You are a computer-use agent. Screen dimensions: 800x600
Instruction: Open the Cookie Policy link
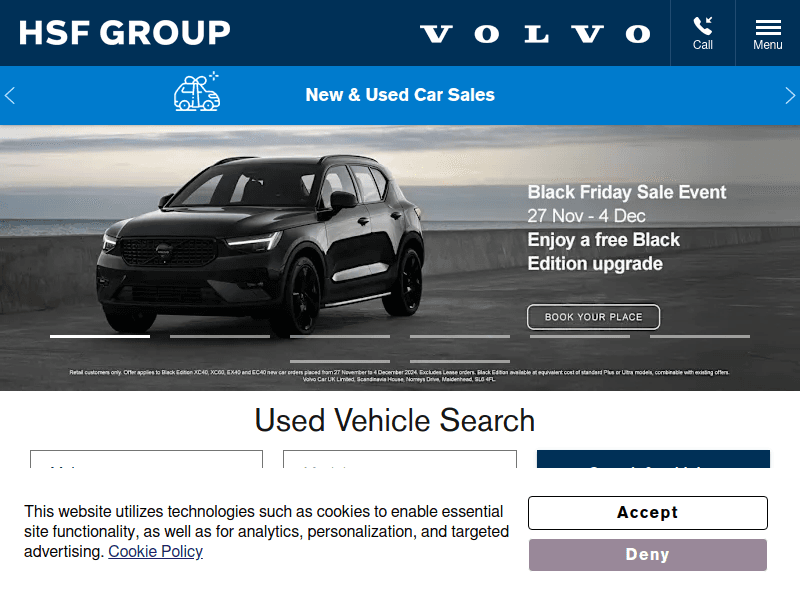coord(156,552)
